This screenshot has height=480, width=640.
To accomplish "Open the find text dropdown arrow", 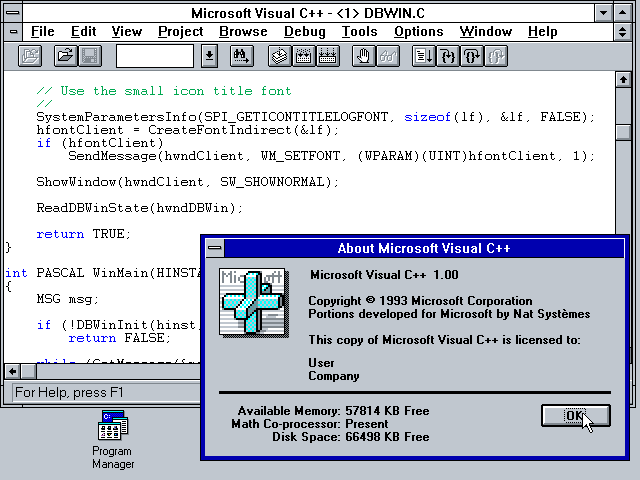I will (x=209, y=56).
